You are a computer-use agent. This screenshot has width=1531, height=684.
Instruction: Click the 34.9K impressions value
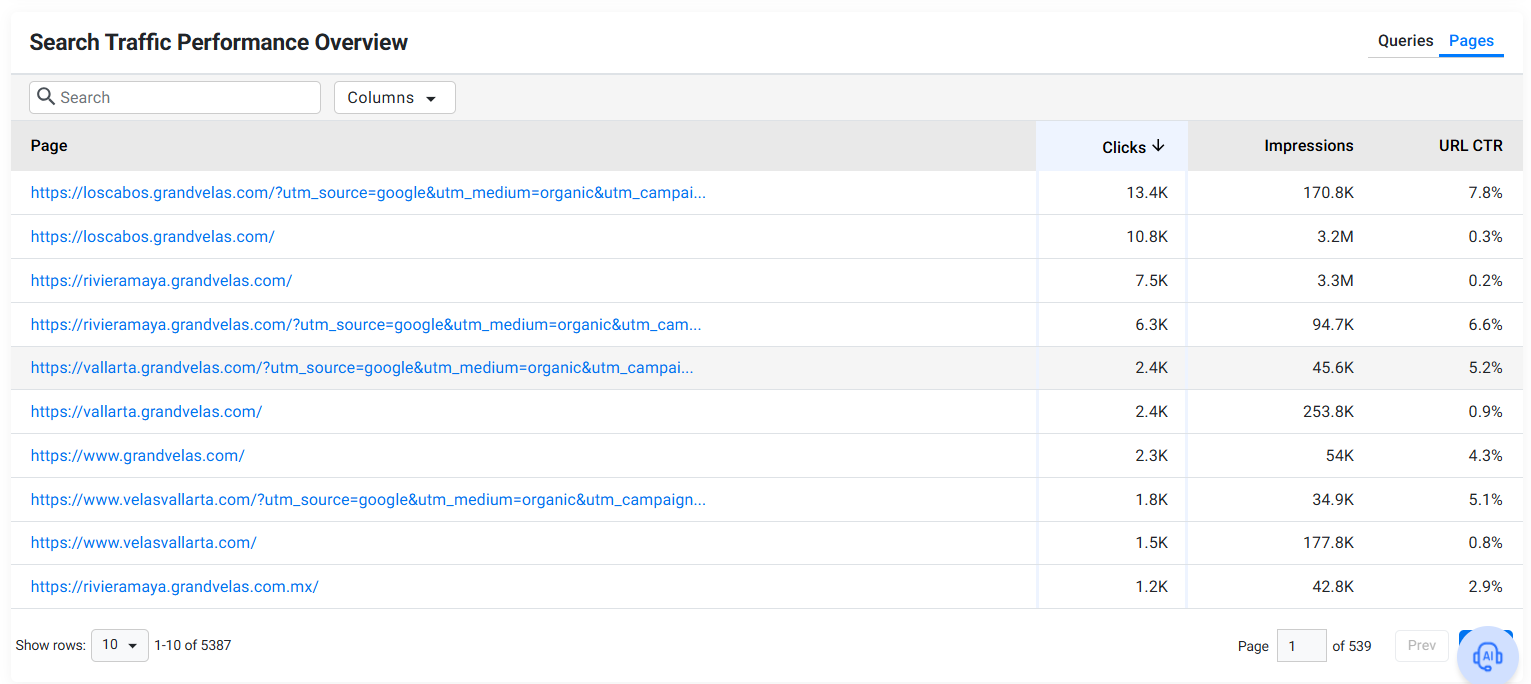1332,500
